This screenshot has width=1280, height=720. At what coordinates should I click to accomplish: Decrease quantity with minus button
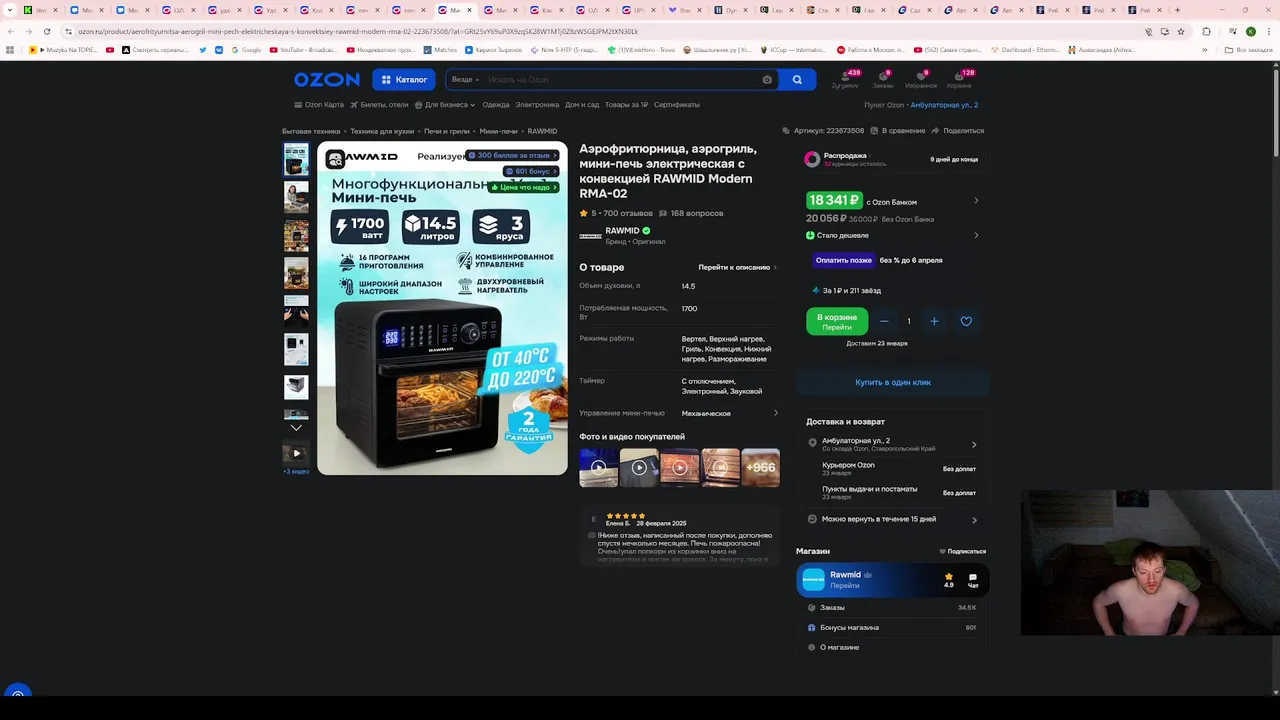pyautogui.click(x=884, y=321)
